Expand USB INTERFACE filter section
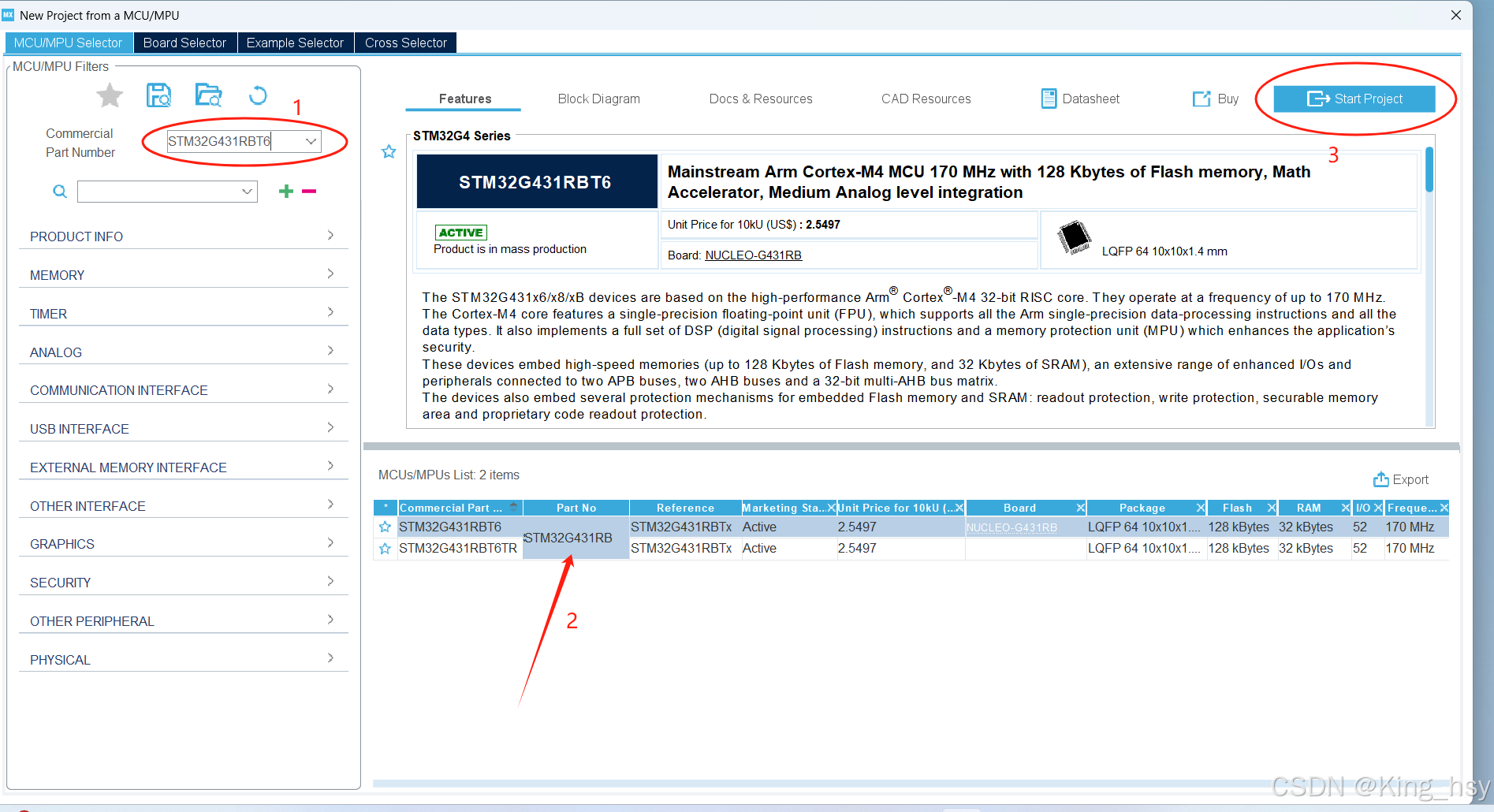This screenshot has height=812, width=1494. pyautogui.click(x=183, y=428)
